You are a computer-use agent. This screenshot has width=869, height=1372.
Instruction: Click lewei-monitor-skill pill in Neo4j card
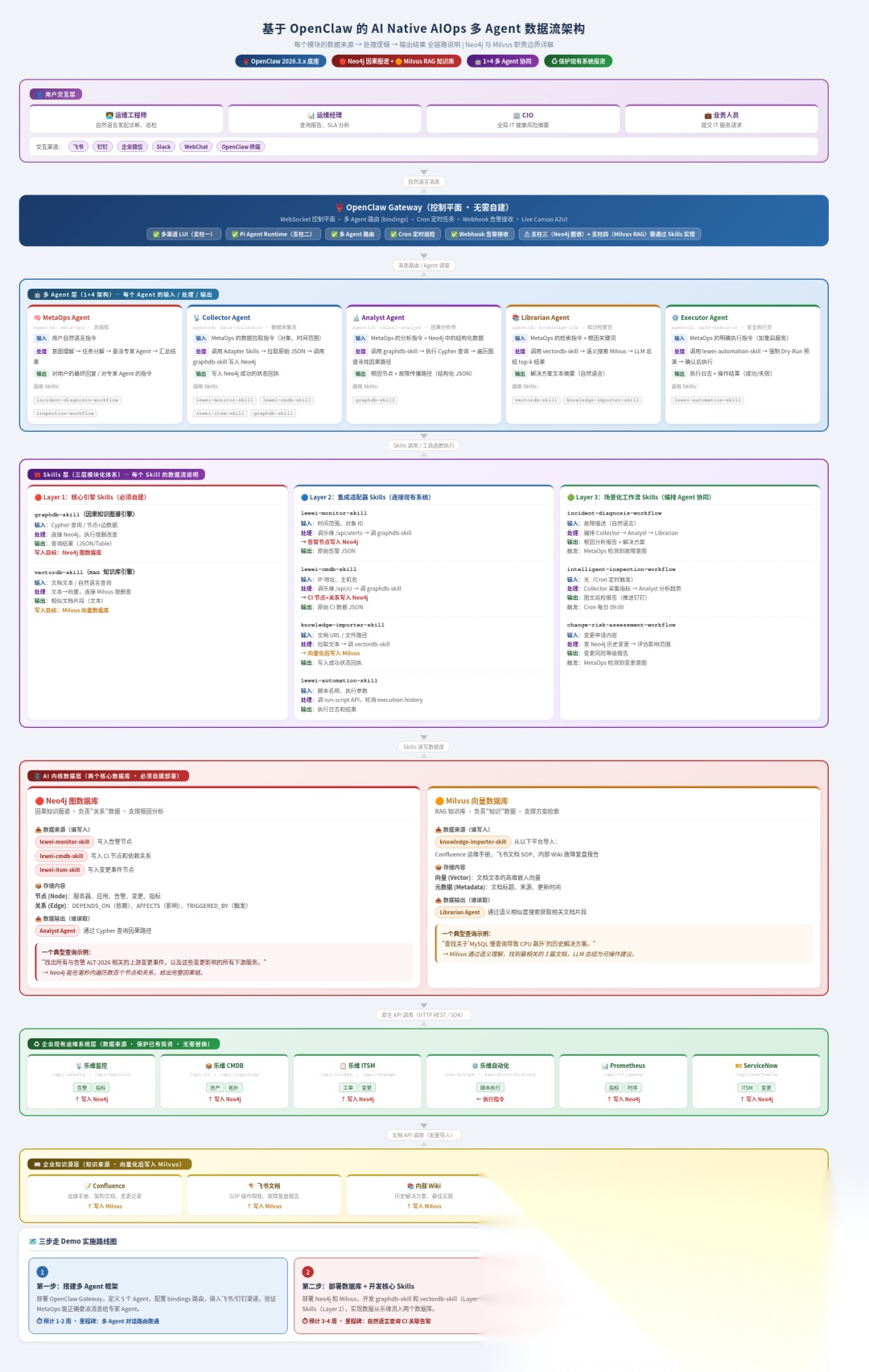(x=64, y=842)
